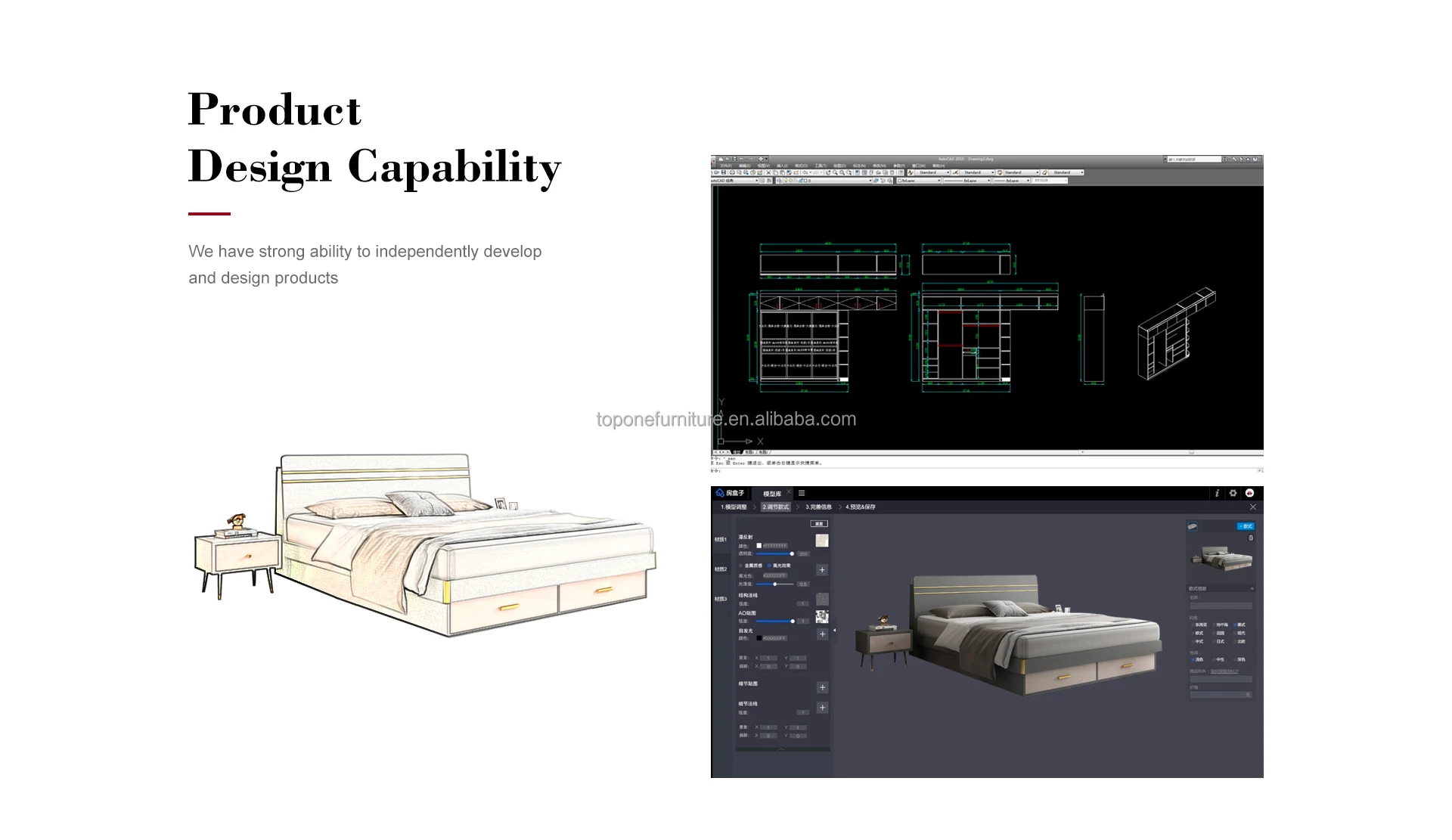Click the user avatar icon

click(1249, 493)
